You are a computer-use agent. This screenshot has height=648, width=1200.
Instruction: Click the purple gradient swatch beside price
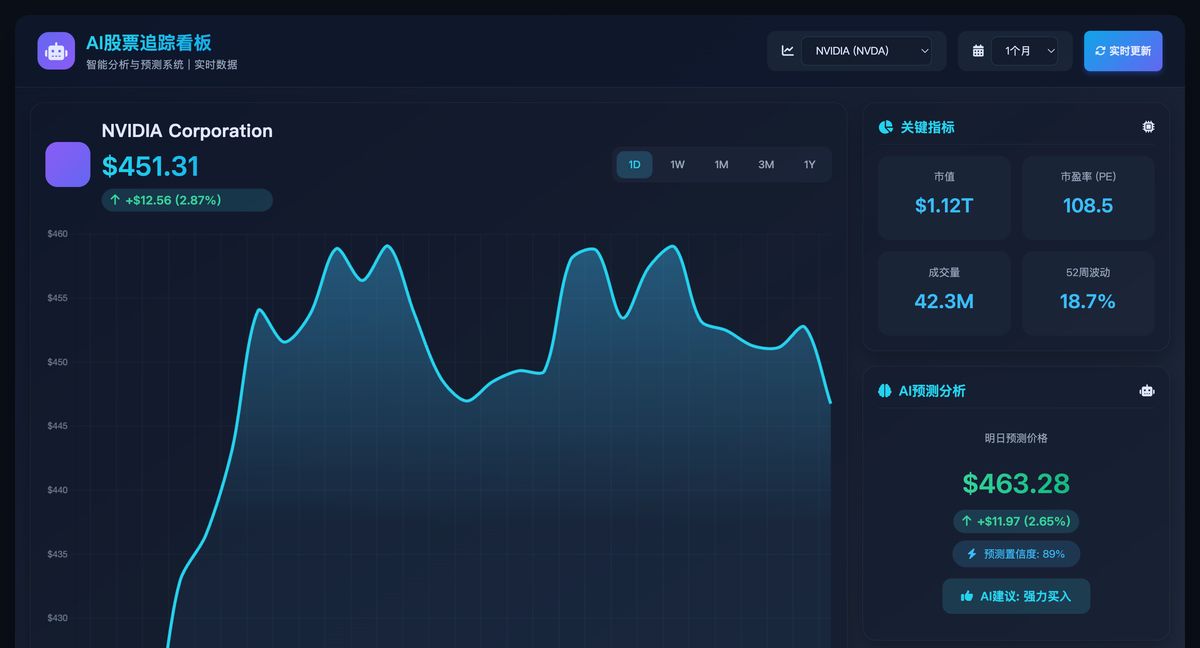coord(67,164)
